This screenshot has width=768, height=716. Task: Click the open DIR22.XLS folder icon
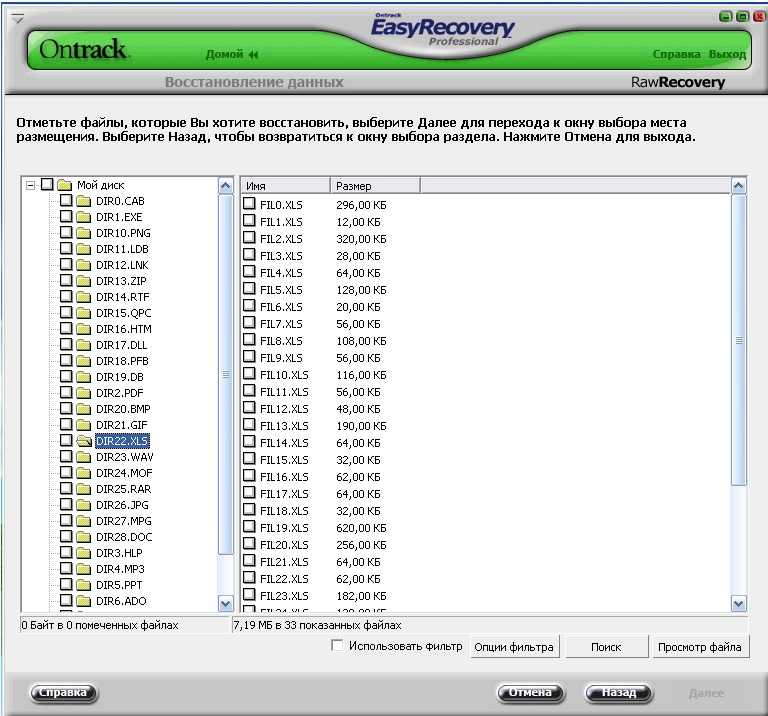84,441
